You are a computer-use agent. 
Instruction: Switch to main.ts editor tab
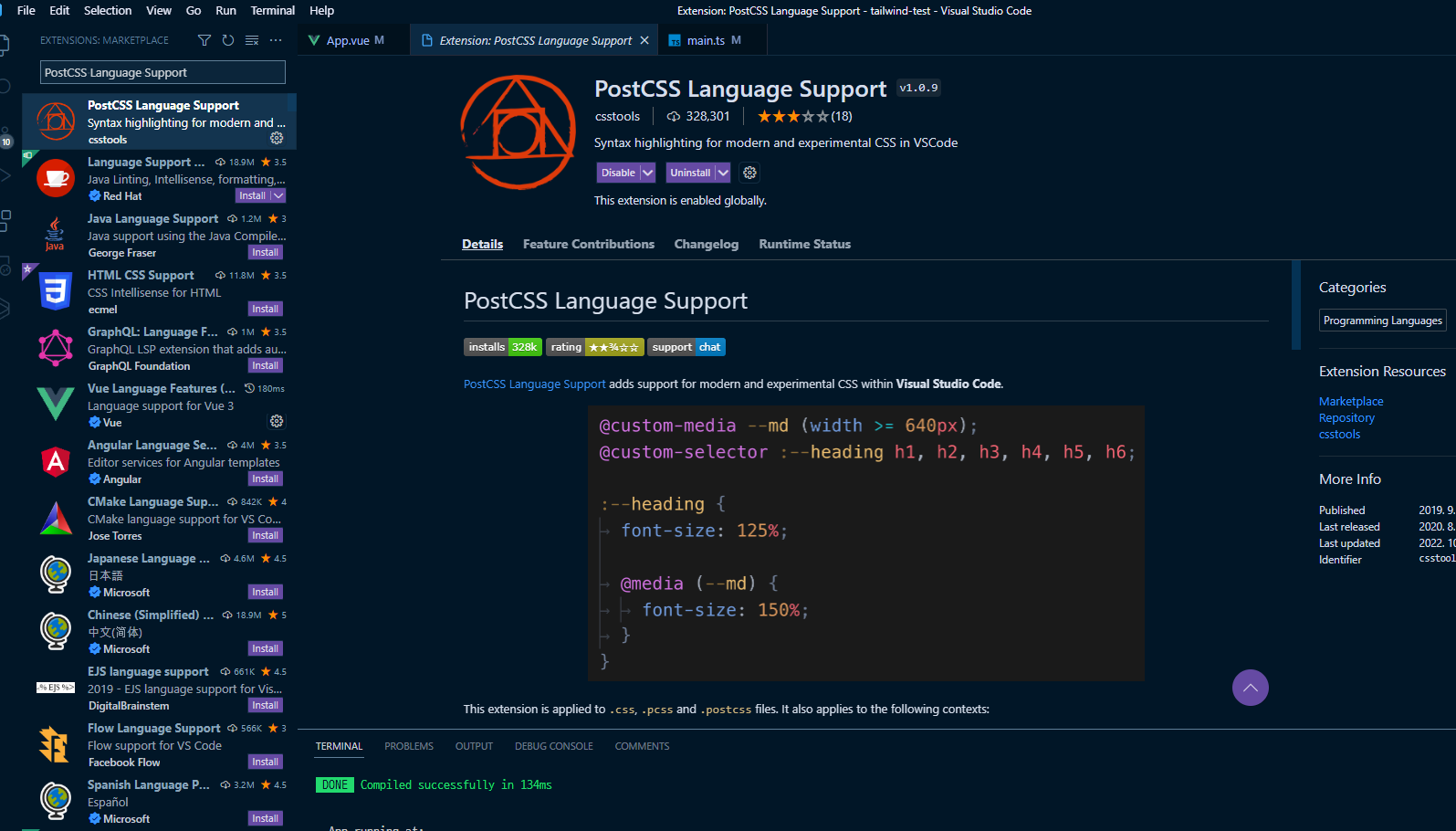[x=712, y=40]
